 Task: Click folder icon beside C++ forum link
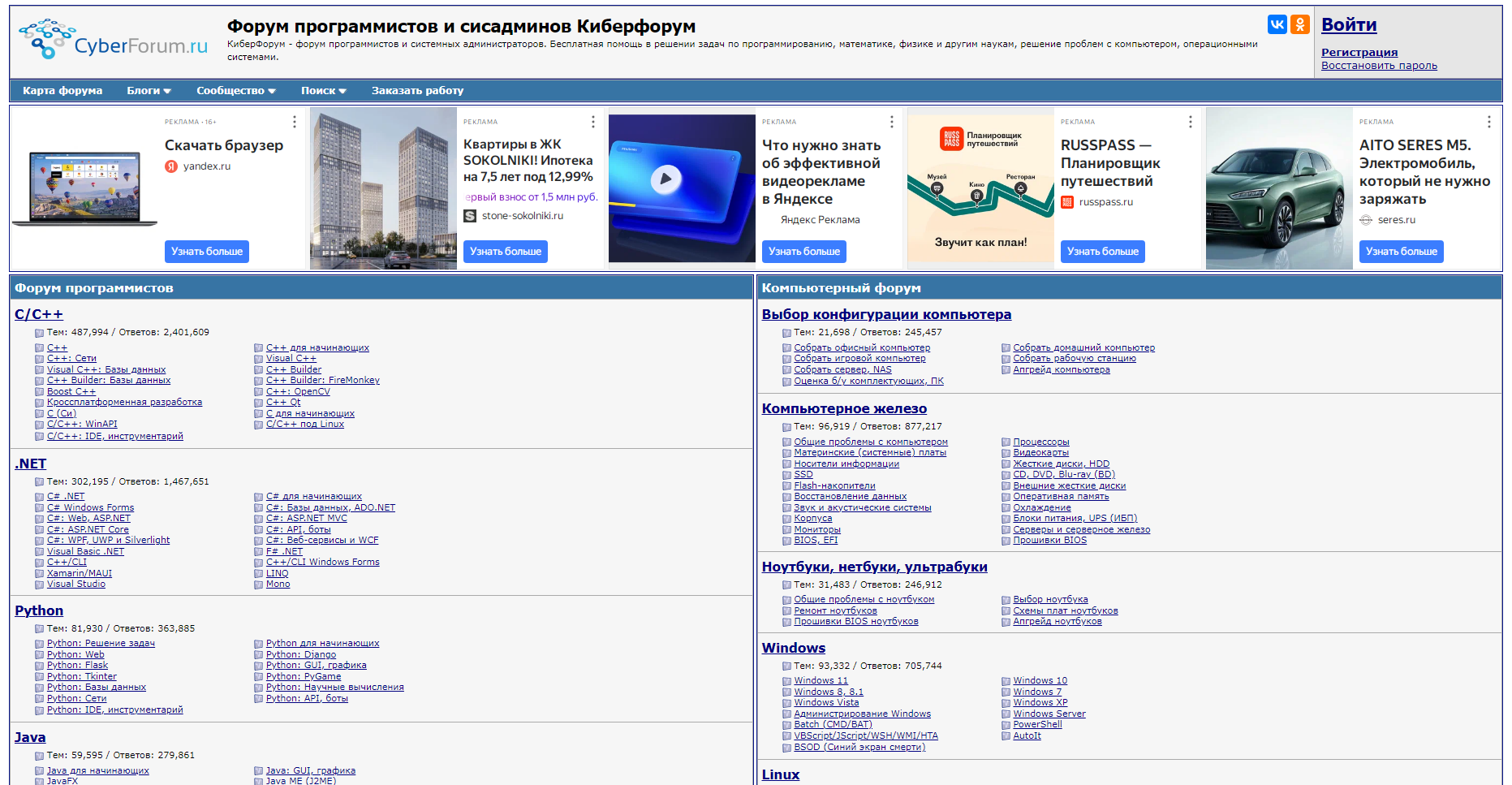(x=39, y=348)
